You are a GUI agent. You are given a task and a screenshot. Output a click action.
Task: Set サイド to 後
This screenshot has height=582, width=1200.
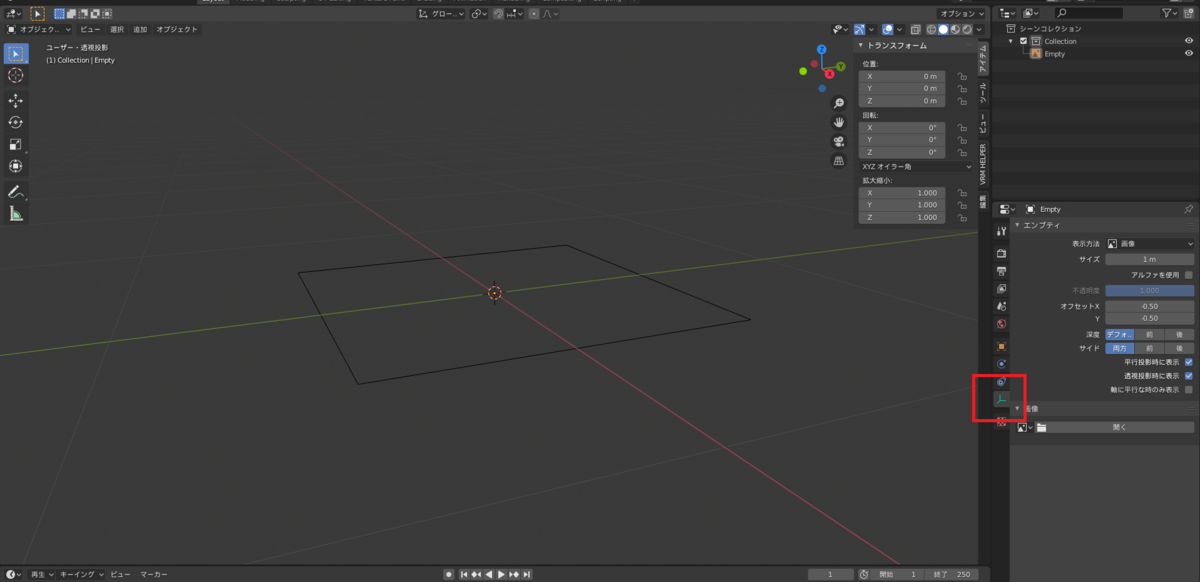[x=1180, y=348]
